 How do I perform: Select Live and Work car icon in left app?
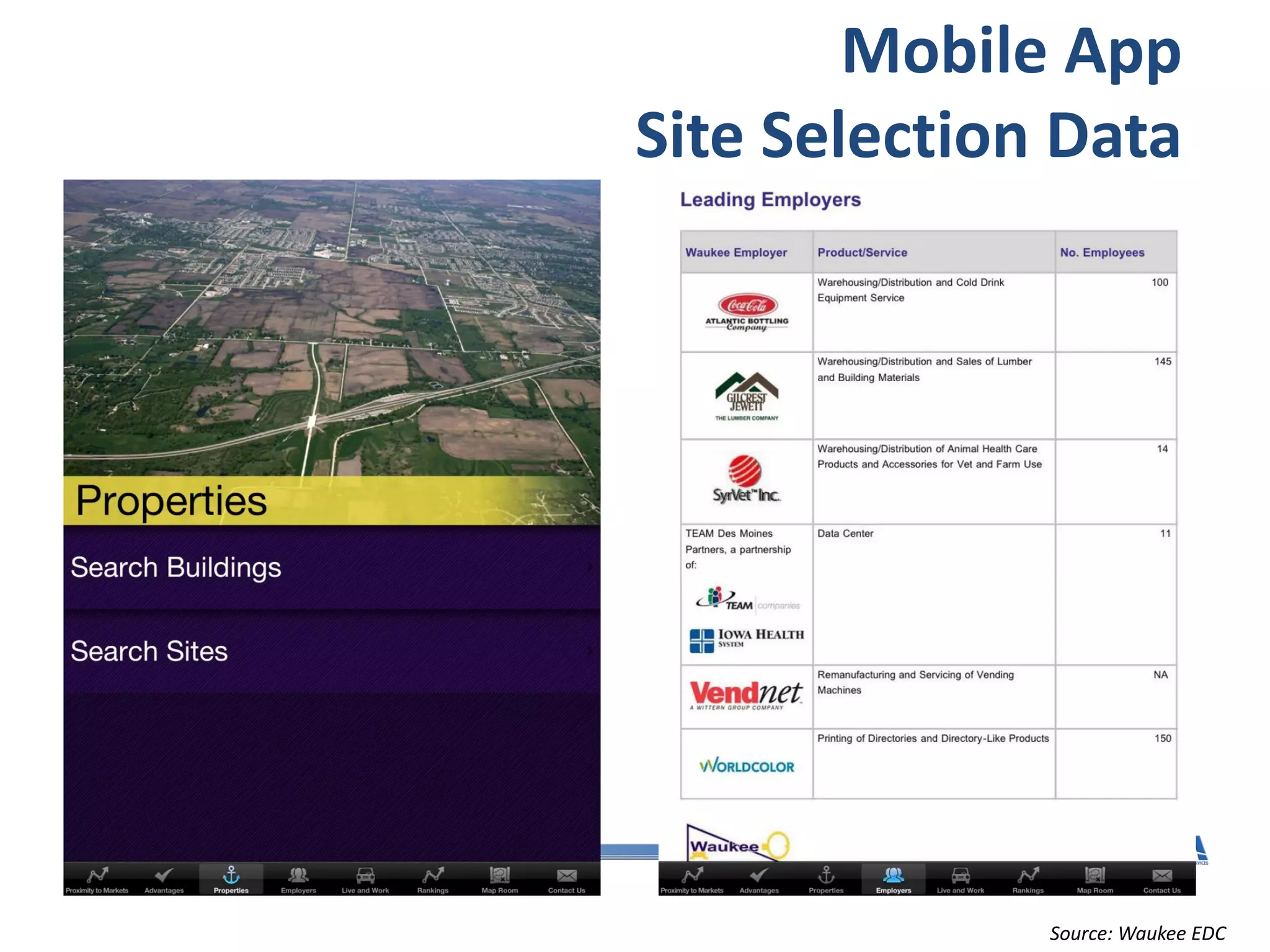pyautogui.click(x=365, y=875)
